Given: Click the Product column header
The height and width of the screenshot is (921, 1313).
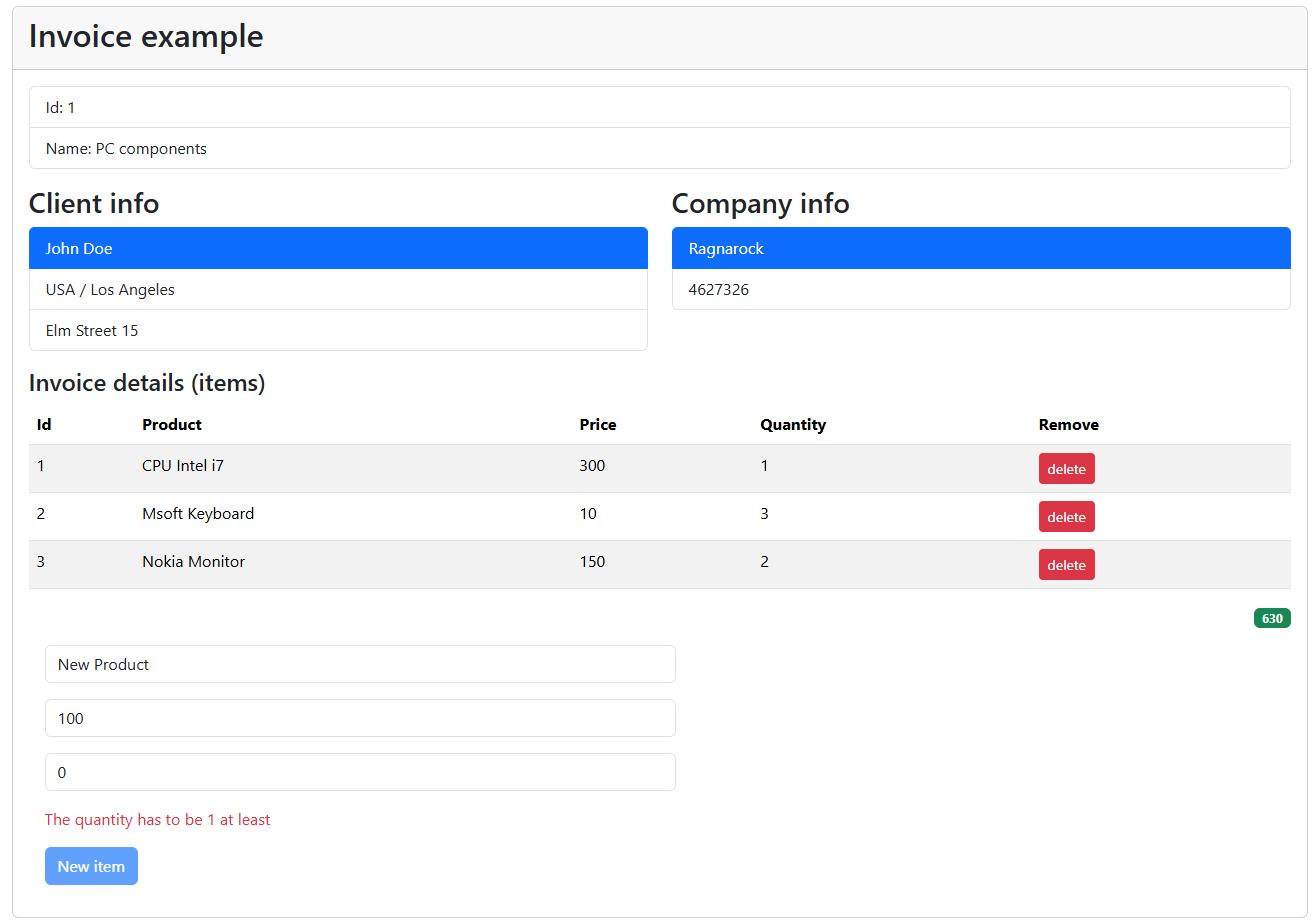Looking at the screenshot, I should pos(172,425).
